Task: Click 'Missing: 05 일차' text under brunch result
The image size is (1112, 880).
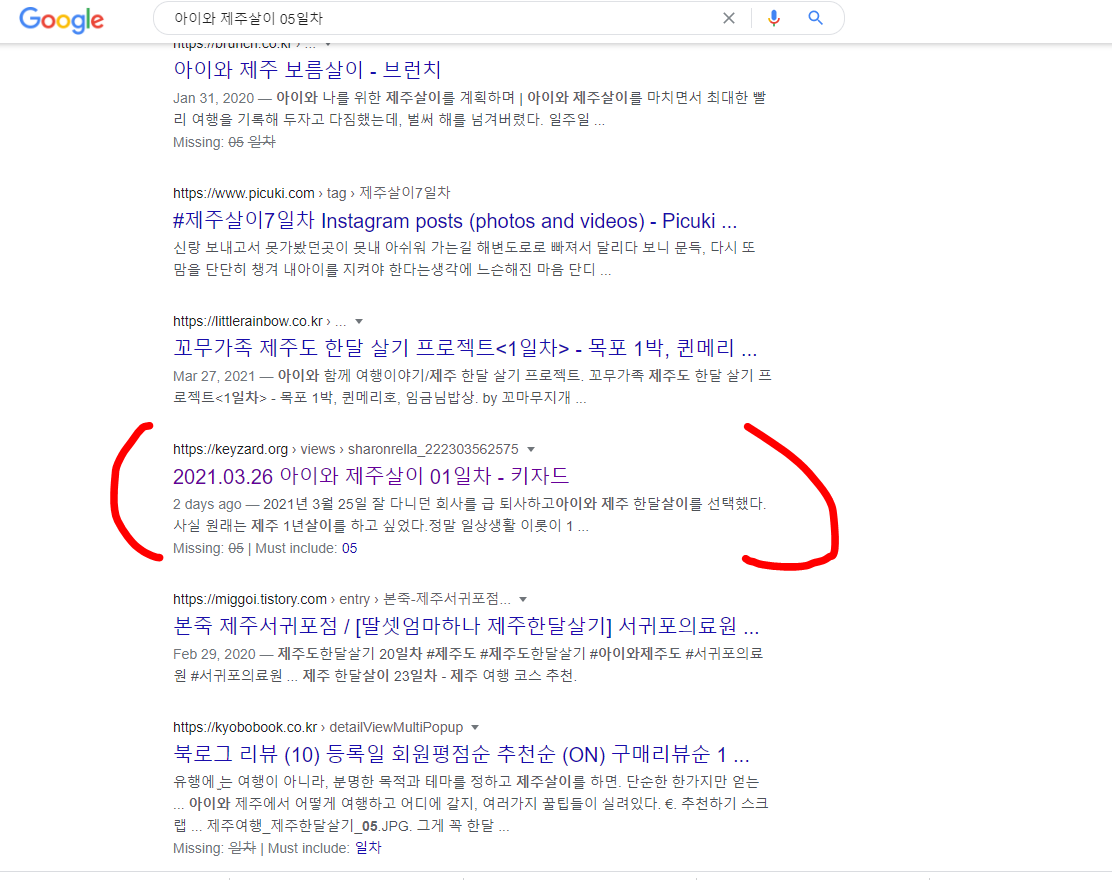Action: (x=224, y=142)
